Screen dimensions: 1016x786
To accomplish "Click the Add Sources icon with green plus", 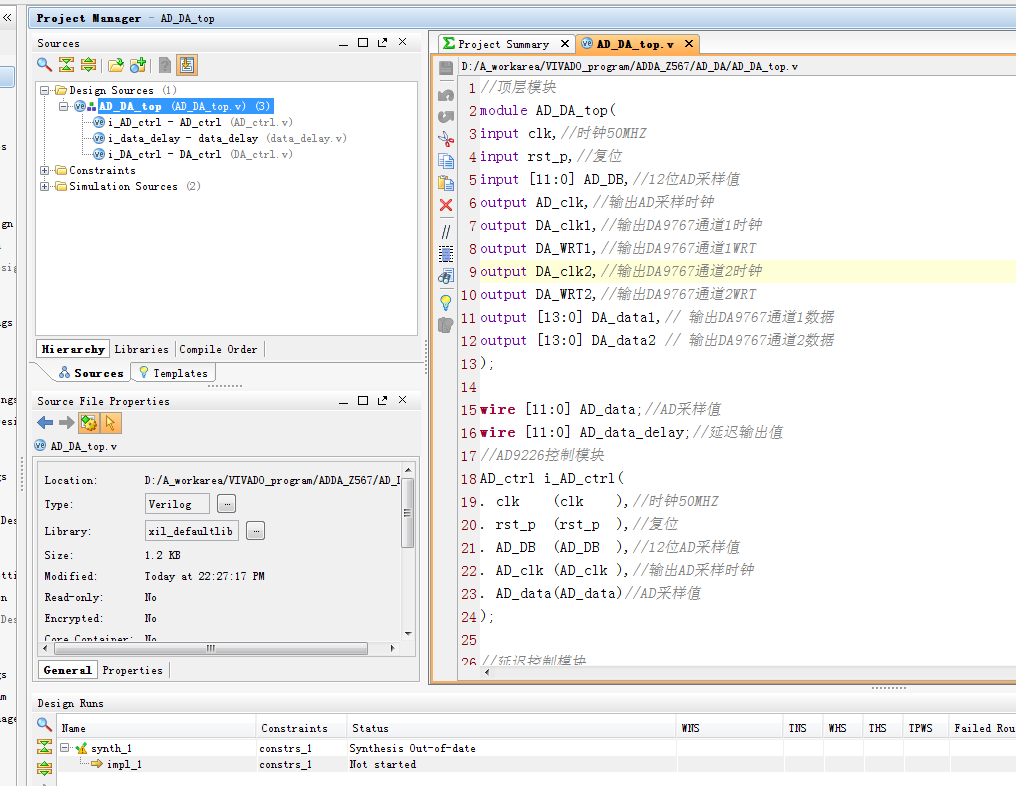I will 138,65.
